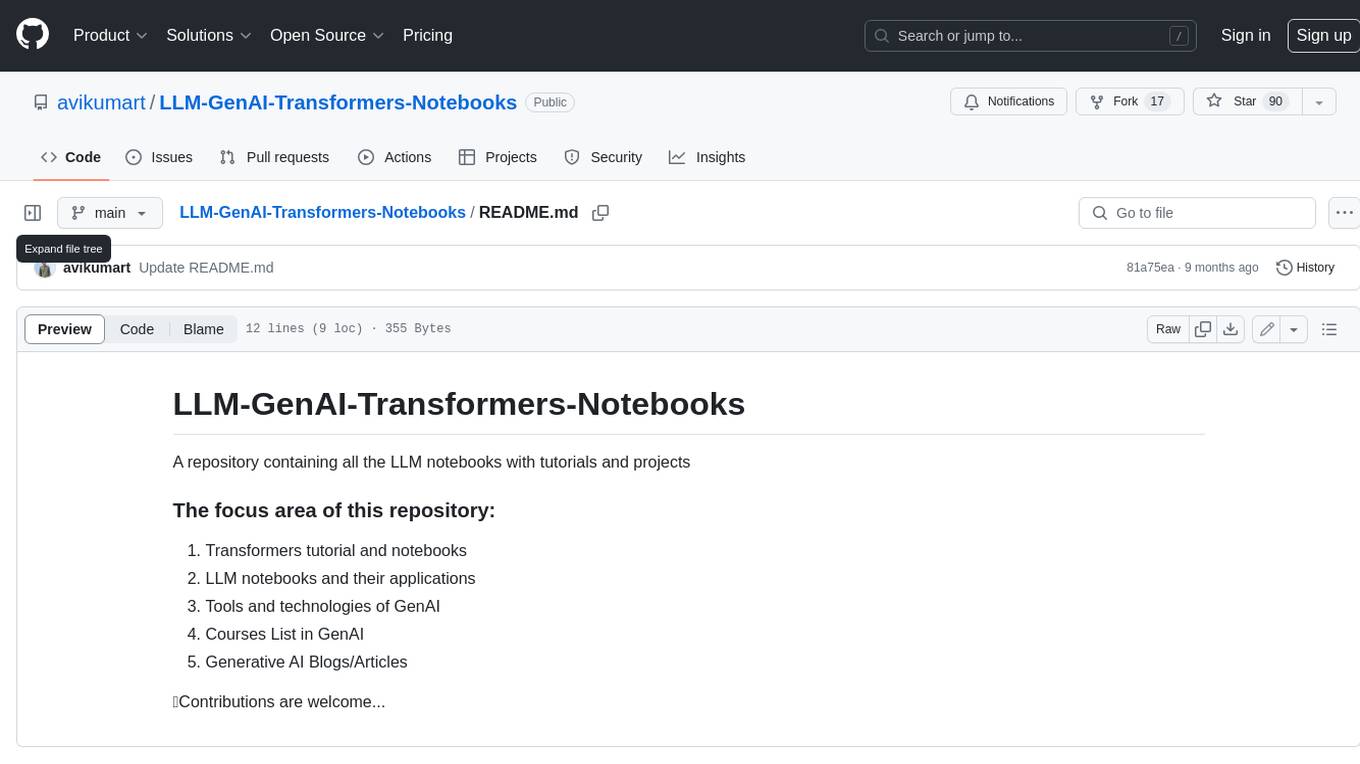The height and width of the screenshot is (764, 1360).
Task: Expand the Open Source menu
Action: click(x=327, y=35)
